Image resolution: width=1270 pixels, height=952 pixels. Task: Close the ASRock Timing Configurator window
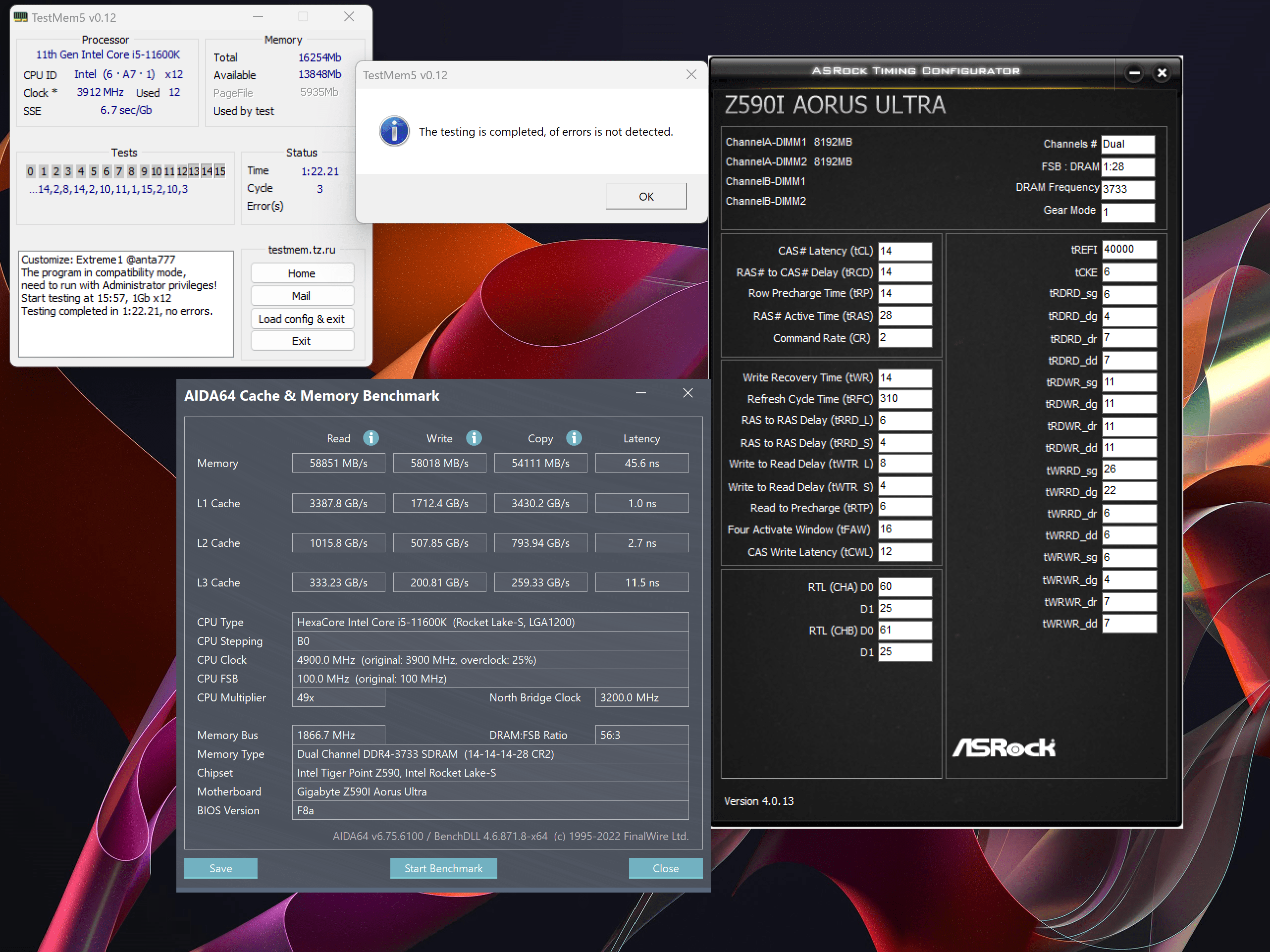[x=1162, y=73]
